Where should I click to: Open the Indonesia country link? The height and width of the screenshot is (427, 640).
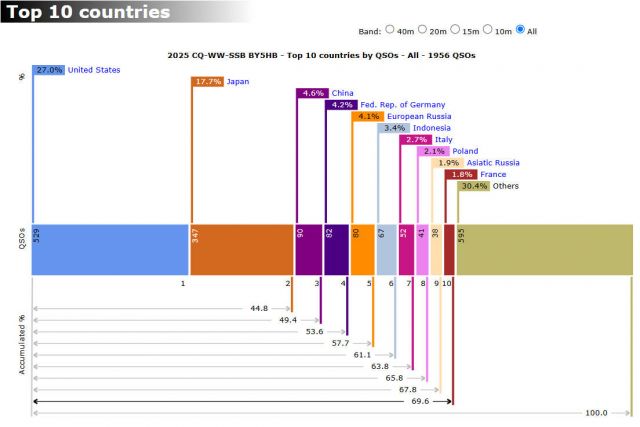coord(431,128)
